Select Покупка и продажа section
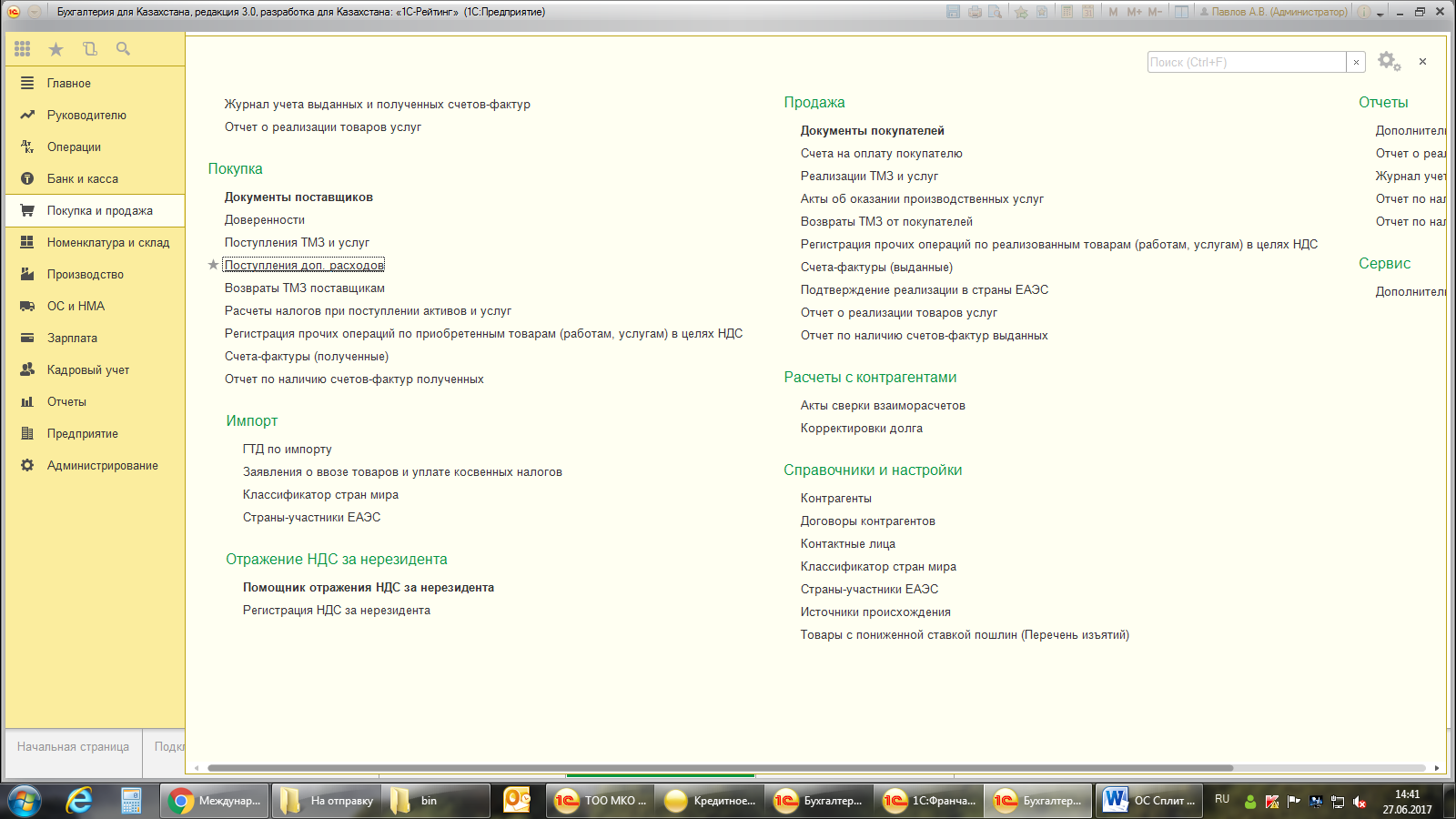 click(95, 210)
